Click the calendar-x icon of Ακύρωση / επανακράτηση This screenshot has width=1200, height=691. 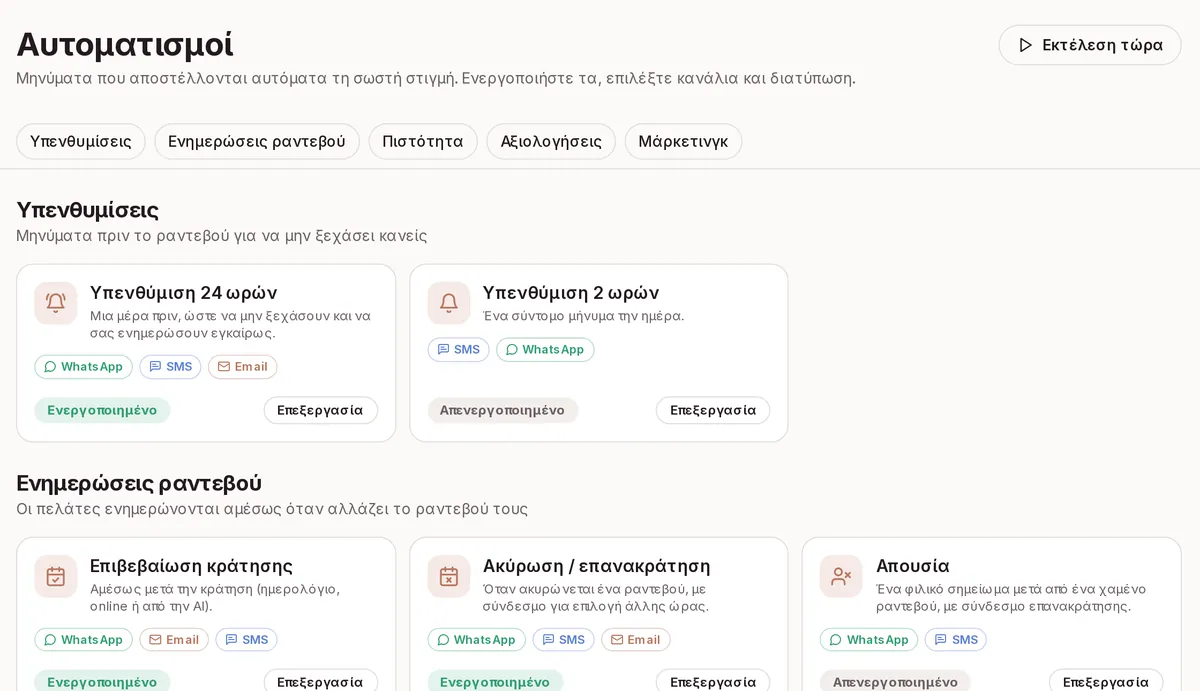pos(449,576)
